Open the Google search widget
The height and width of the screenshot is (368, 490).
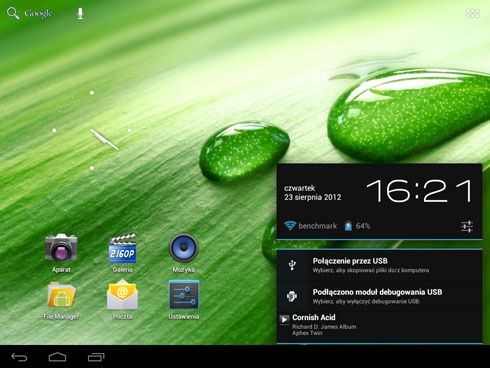[x=29, y=13]
